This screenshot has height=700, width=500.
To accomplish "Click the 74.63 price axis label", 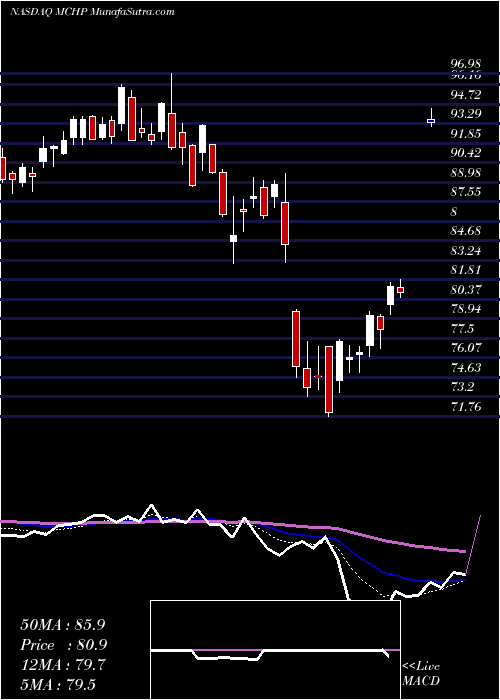I will [466, 367].
